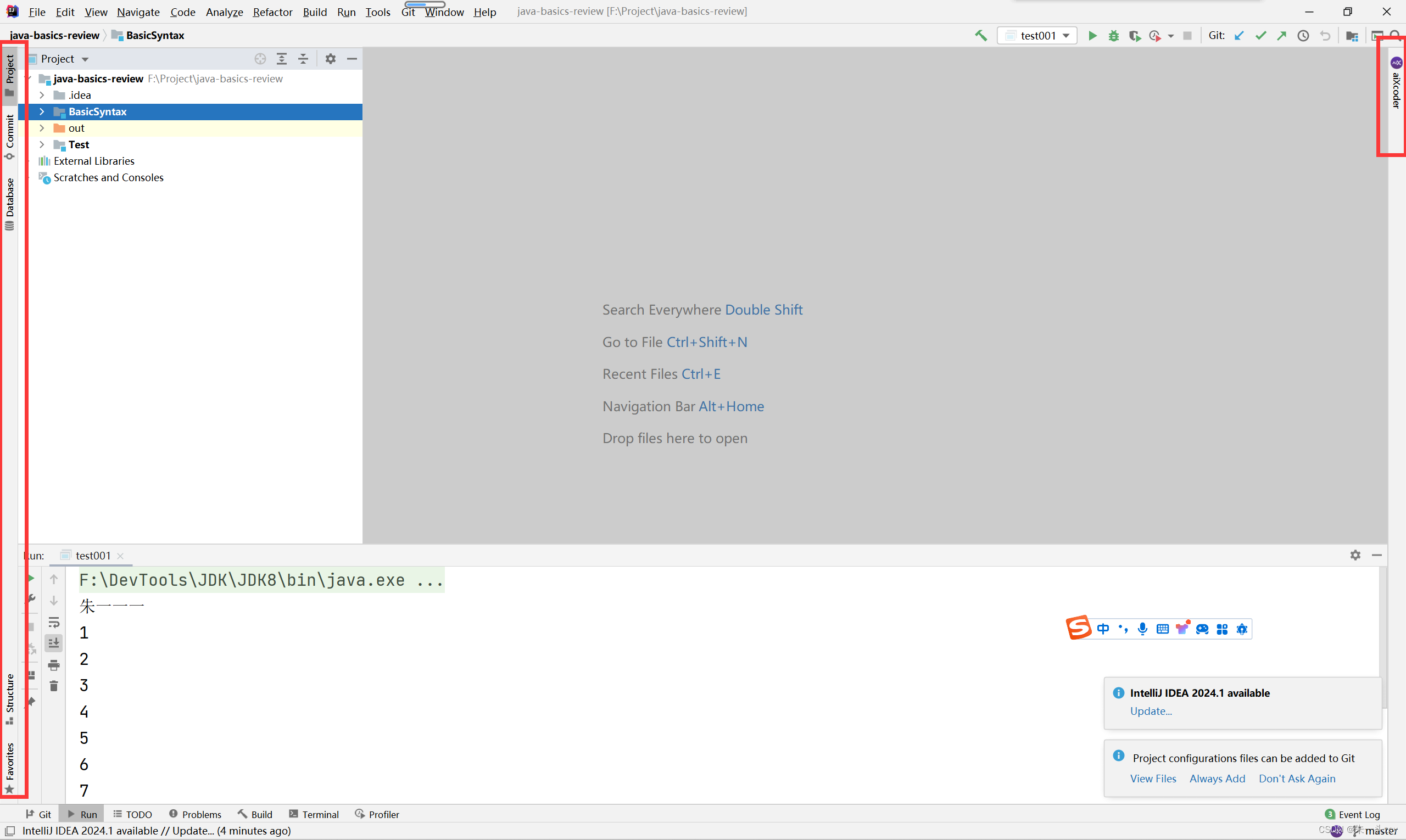Image resolution: width=1406 pixels, height=840 pixels.
Task: Open the Profiler tool tab
Action: 377,814
